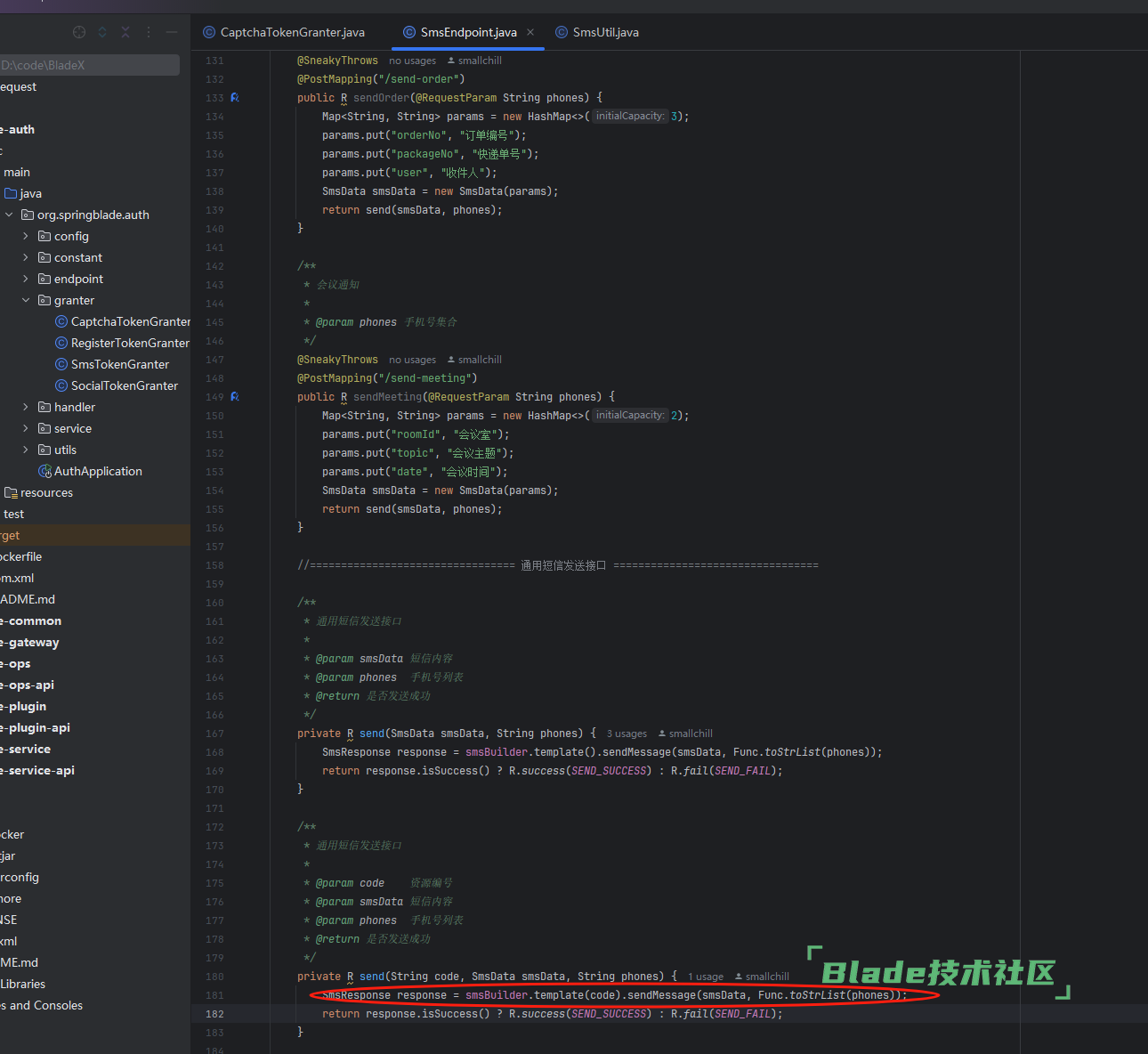Hide the project panel with minimize dash
The image size is (1148, 1054).
(x=172, y=32)
